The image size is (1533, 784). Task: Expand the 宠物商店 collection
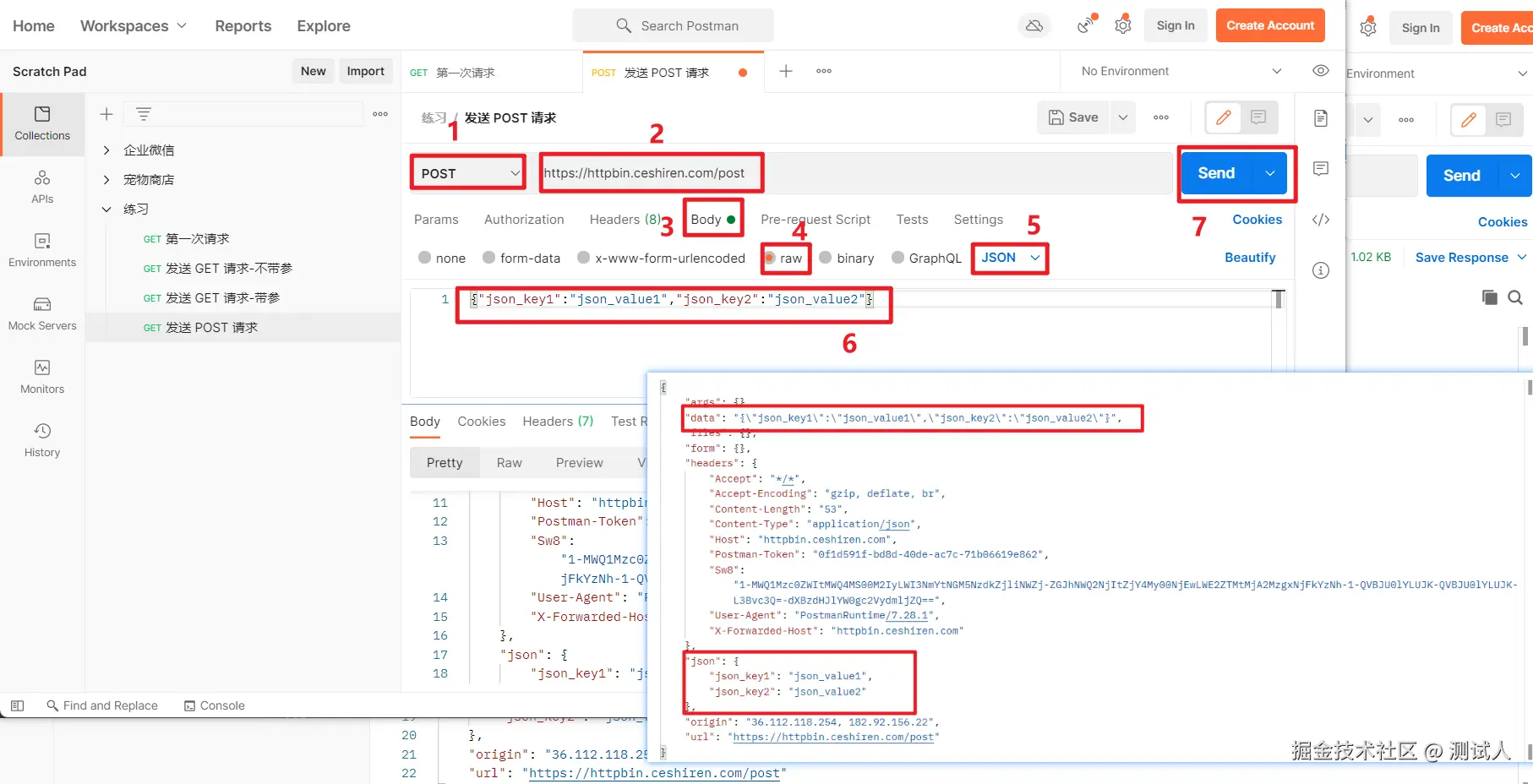click(x=106, y=180)
